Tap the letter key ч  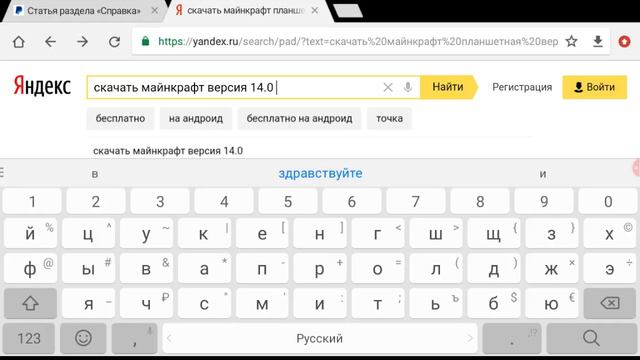point(146,303)
